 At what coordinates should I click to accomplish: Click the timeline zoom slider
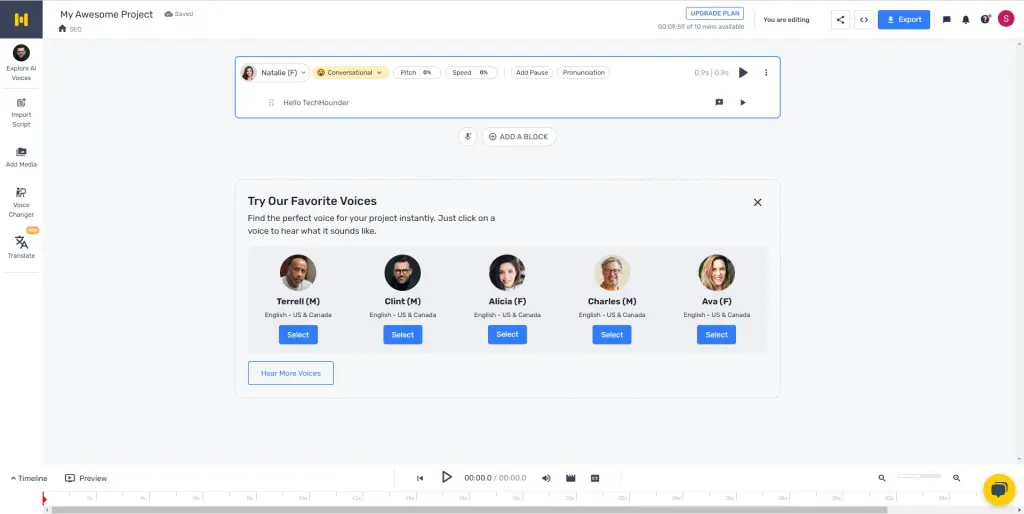tap(919, 477)
